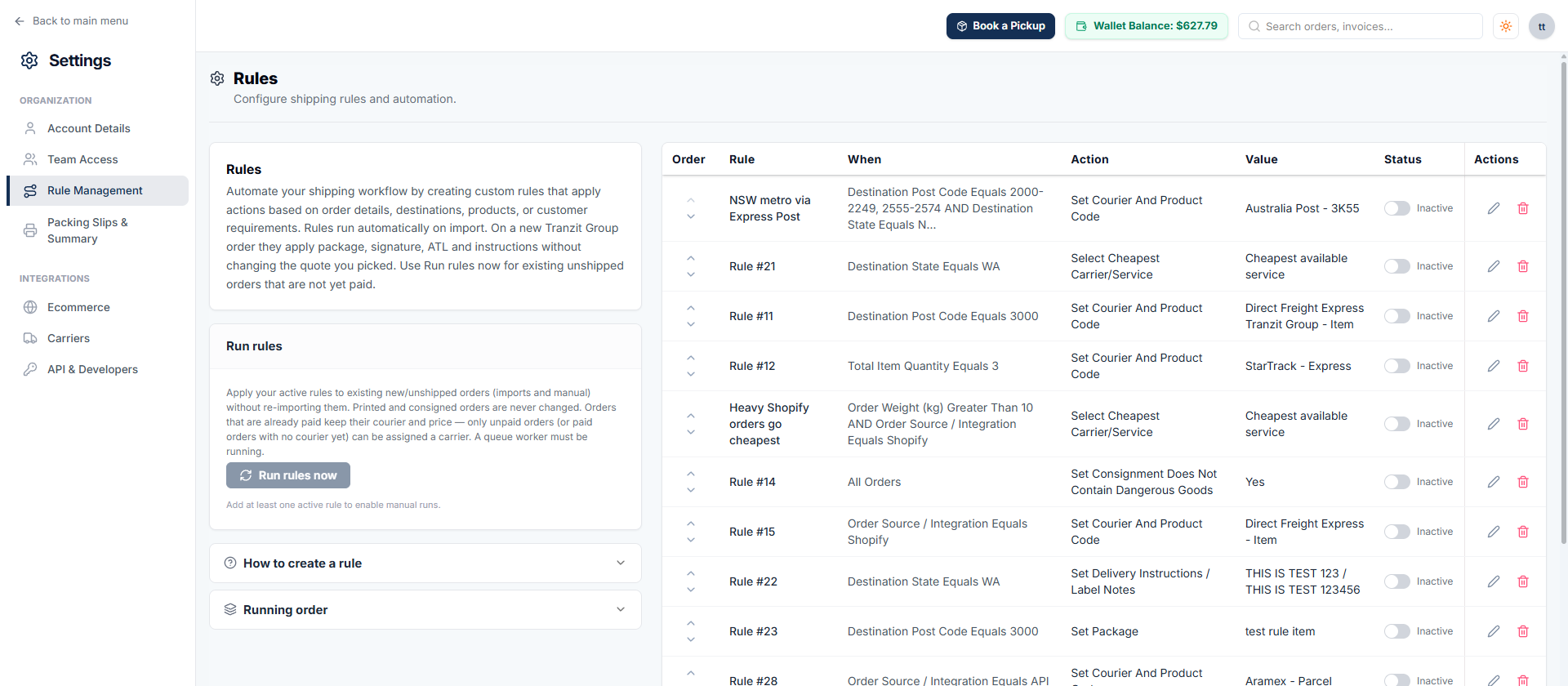Image resolution: width=1568 pixels, height=686 pixels.
Task: Go back to main menu
Action: (x=71, y=20)
